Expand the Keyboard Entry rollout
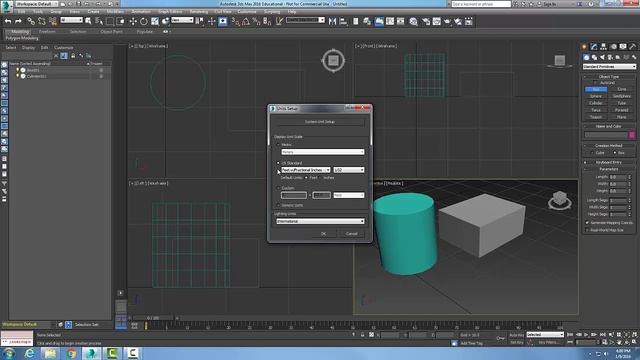 coord(609,162)
